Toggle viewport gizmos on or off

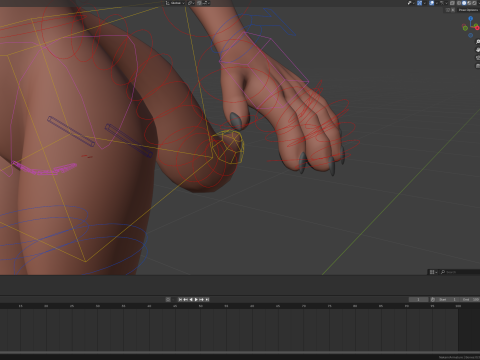point(419,3)
